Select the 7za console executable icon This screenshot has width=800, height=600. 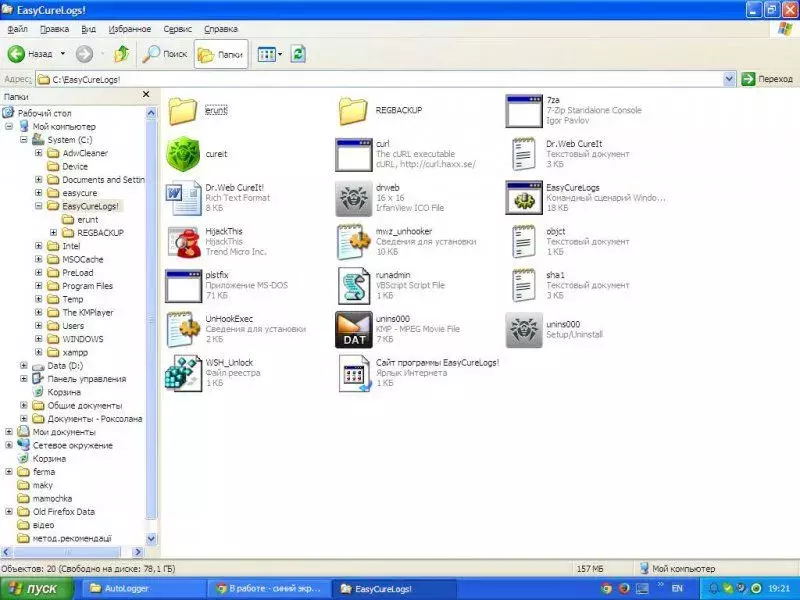524,111
